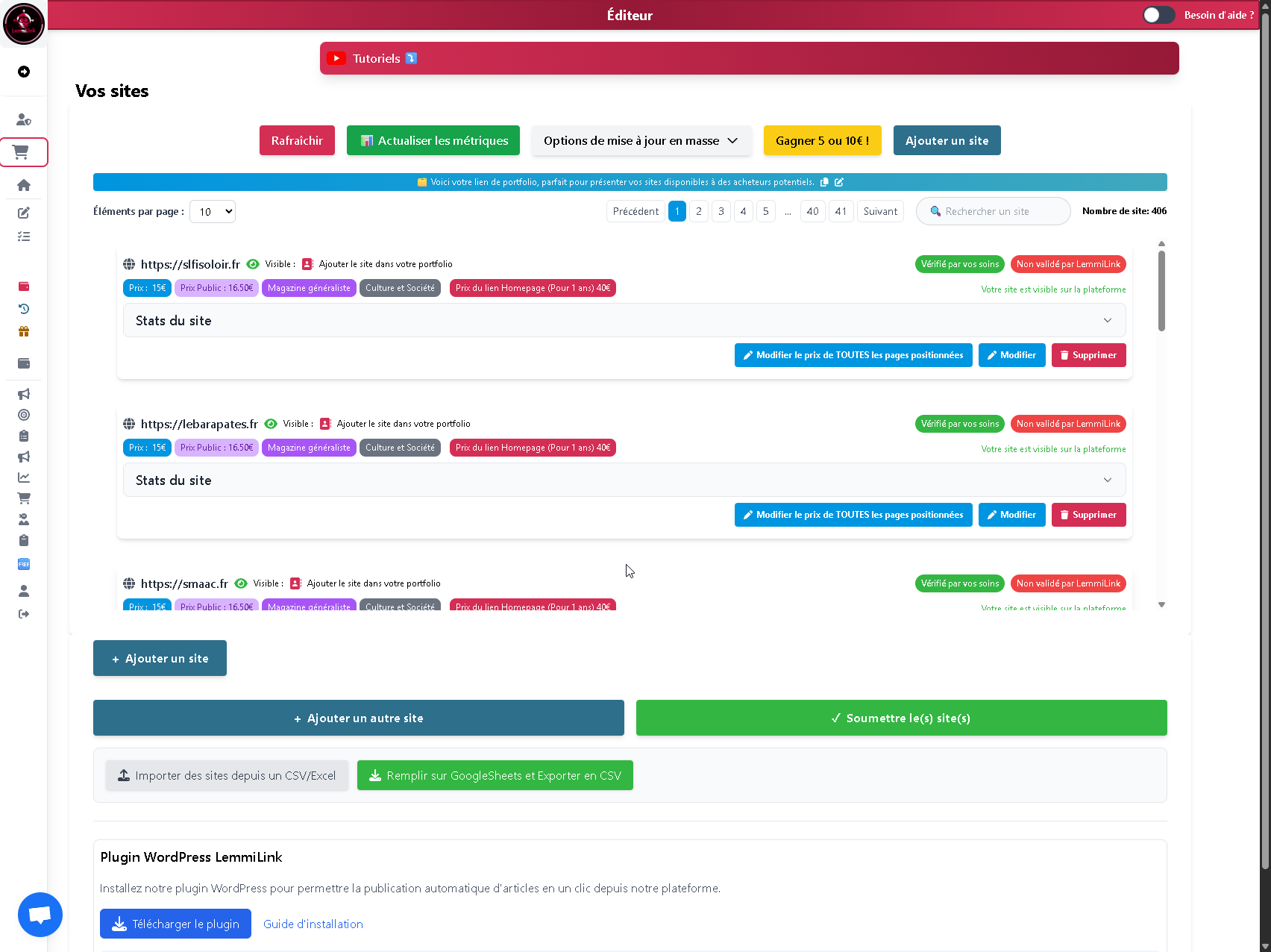The image size is (1271, 952).
Task: Go to page 3 of the sites list
Action: pos(721,212)
